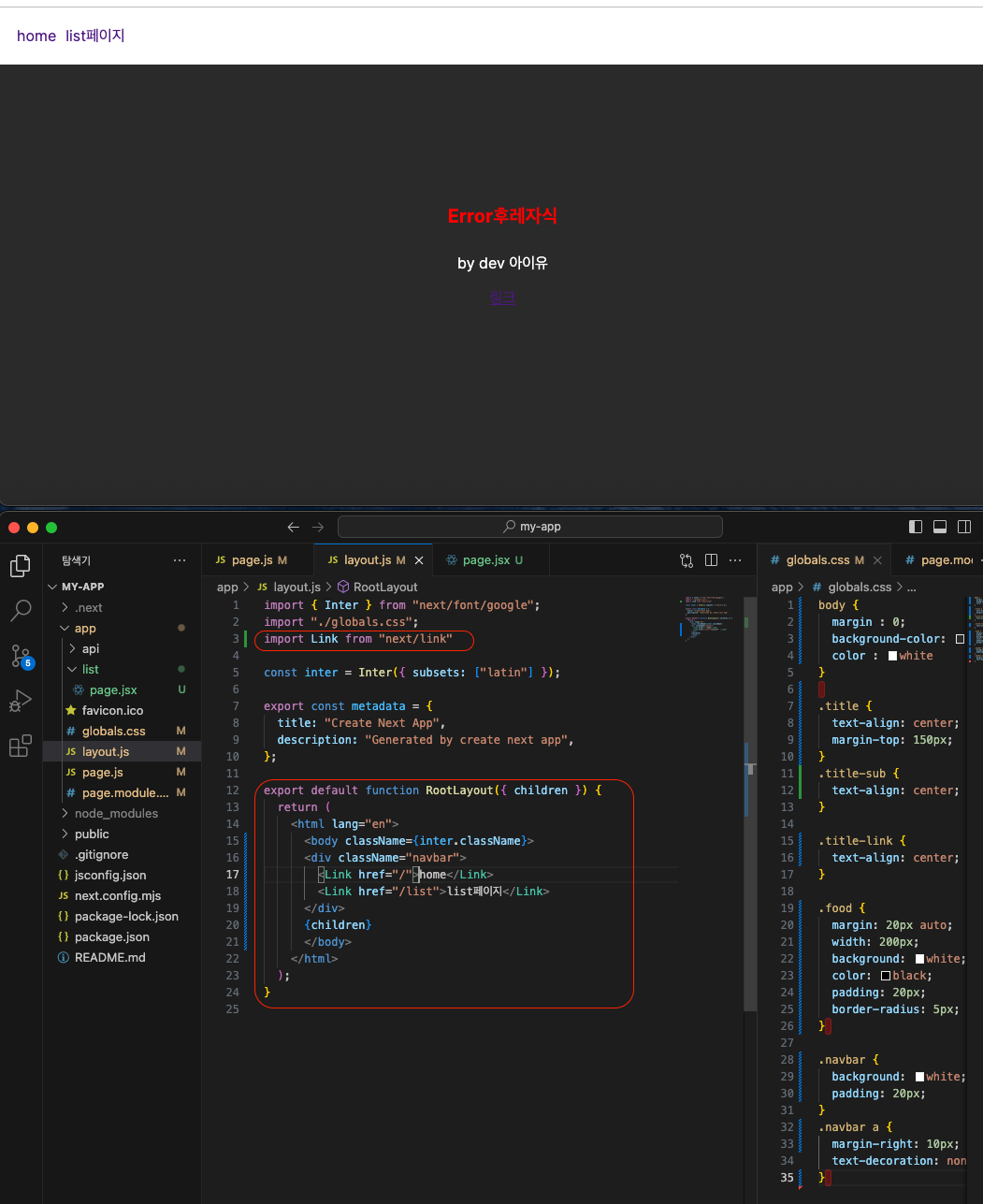Image resolution: width=983 pixels, height=1204 pixels.
Task: Open the Run and Debug view
Action: click(21, 701)
